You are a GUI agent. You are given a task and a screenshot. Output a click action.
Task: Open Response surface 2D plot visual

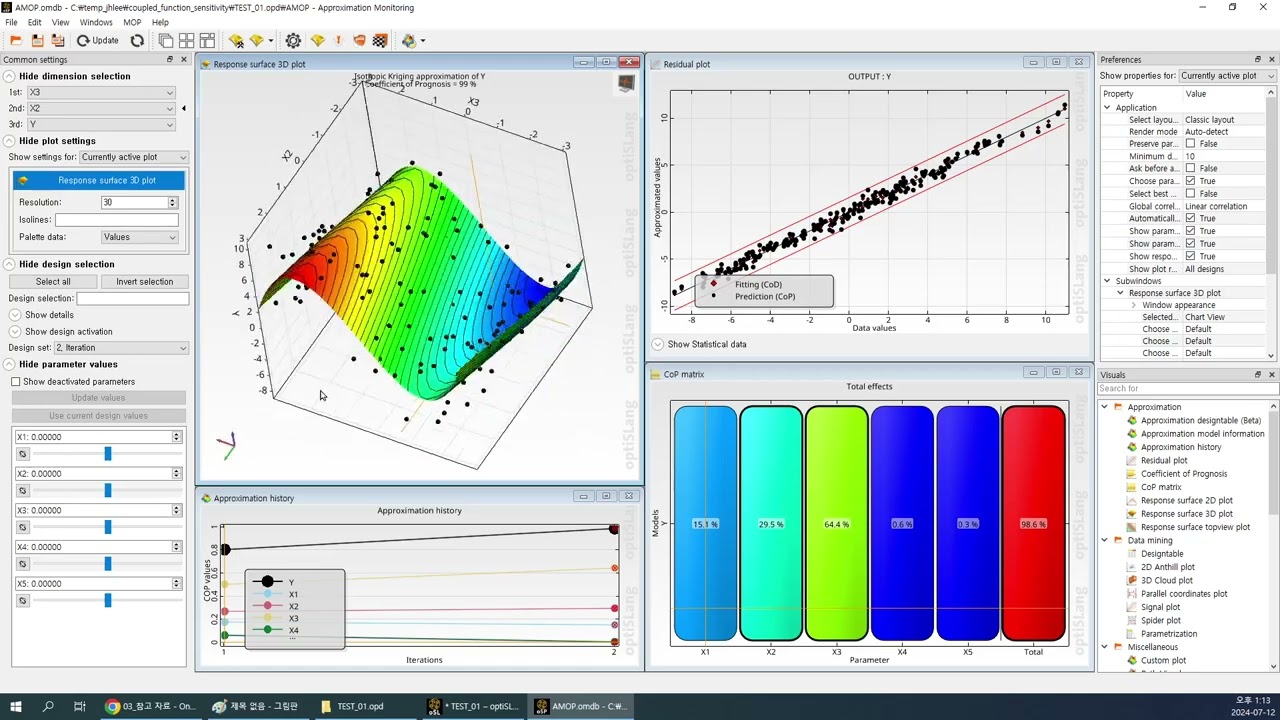pyautogui.click(x=1186, y=500)
